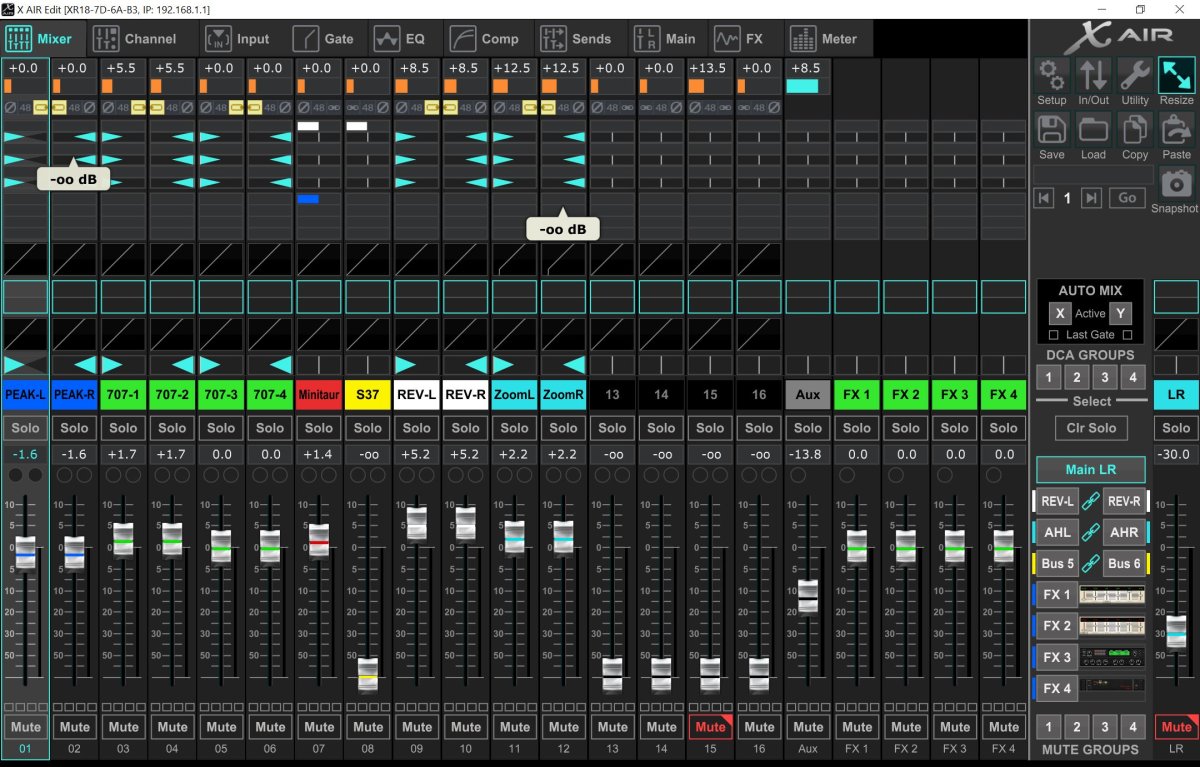Click the chain link between REV-L and REV-R

[1092, 502]
